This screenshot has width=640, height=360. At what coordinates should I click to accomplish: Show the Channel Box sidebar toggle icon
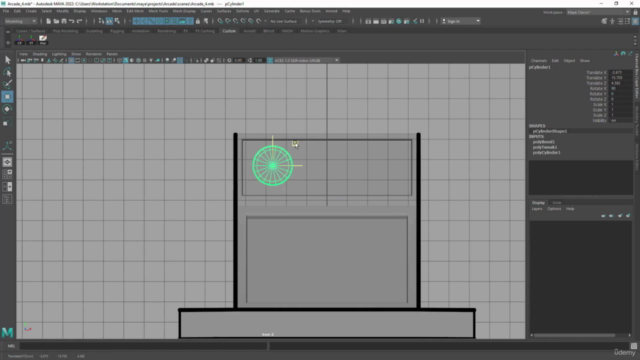tap(635, 21)
